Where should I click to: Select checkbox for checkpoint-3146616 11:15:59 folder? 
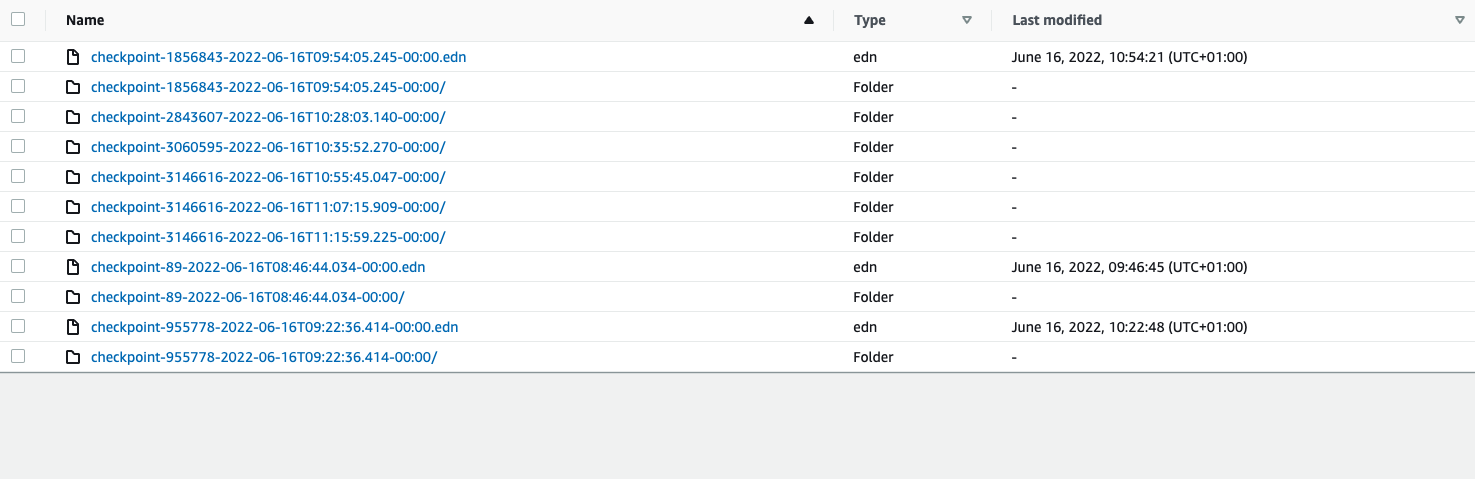[18, 237]
